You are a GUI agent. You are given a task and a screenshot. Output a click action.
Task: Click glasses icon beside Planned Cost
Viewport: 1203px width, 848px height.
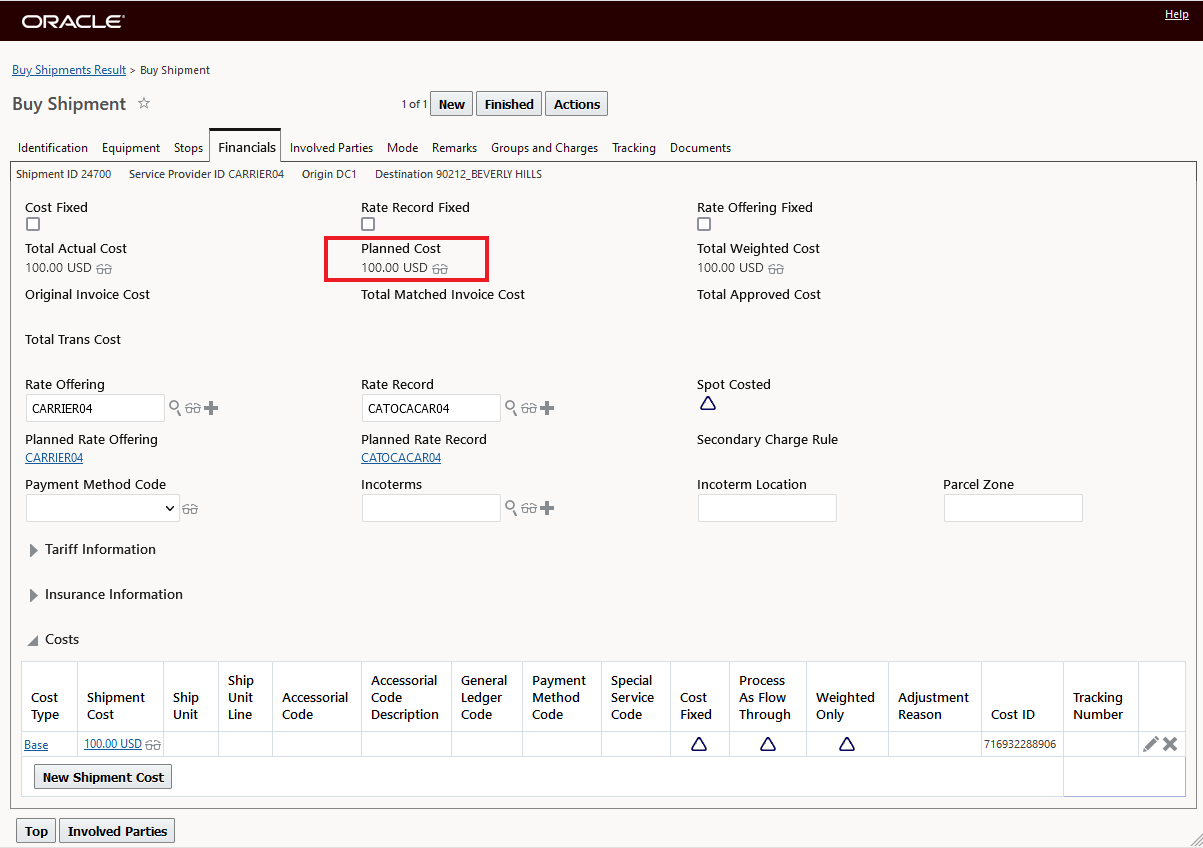[440, 269]
